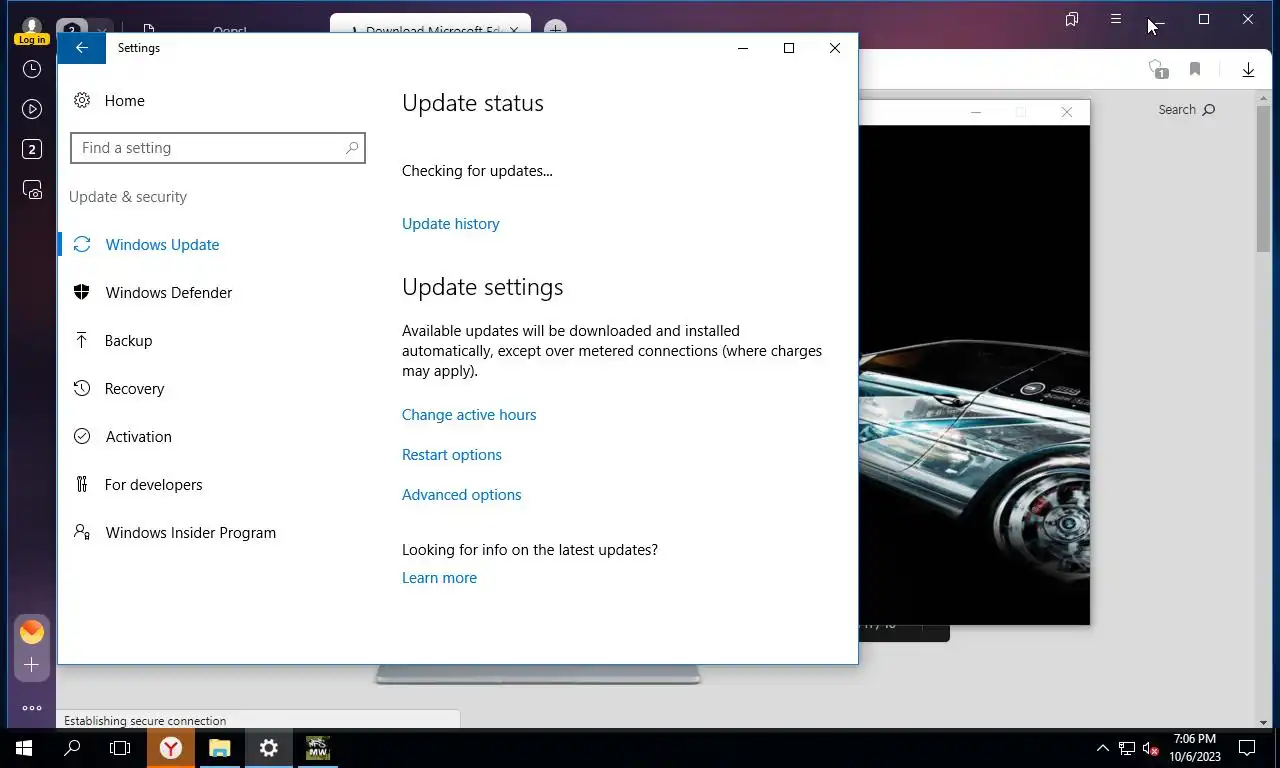This screenshot has width=1280, height=768.
Task: Open browser history clock icon in sidebar
Action: point(32,69)
